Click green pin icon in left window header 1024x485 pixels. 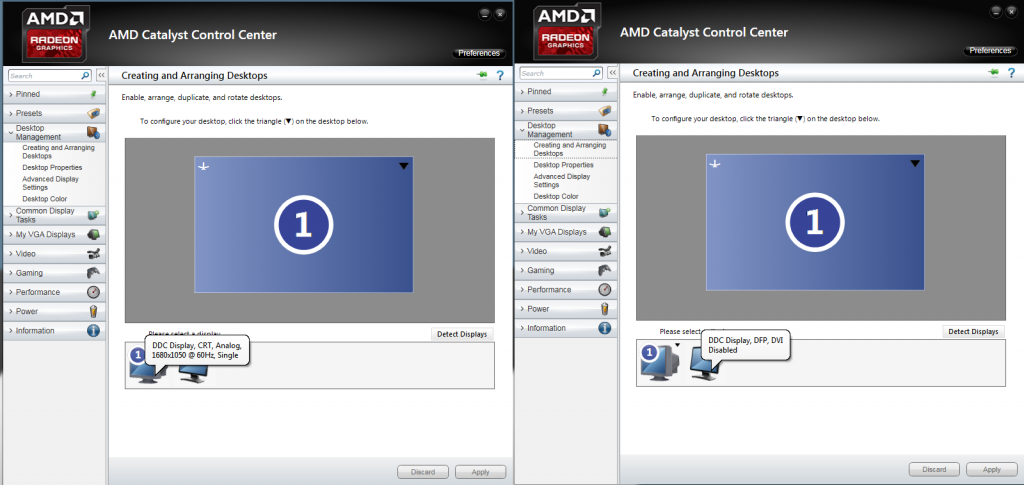pyautogui.click(x=482, y=76)
